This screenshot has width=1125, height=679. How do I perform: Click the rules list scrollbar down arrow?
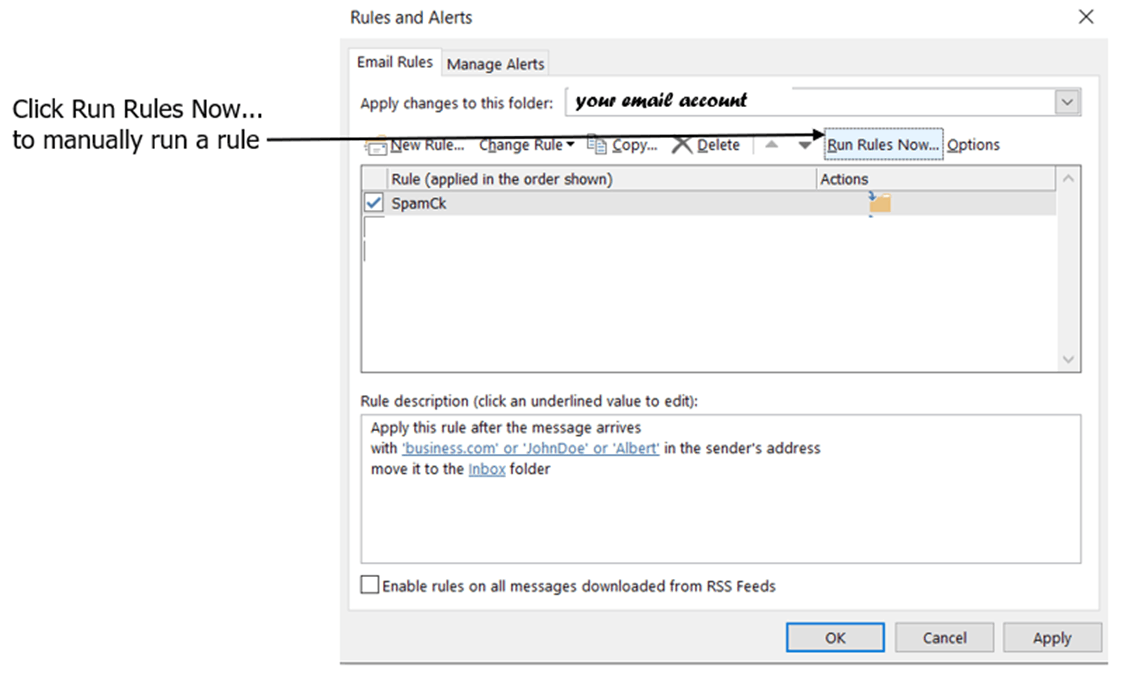tap(1068, 360)
